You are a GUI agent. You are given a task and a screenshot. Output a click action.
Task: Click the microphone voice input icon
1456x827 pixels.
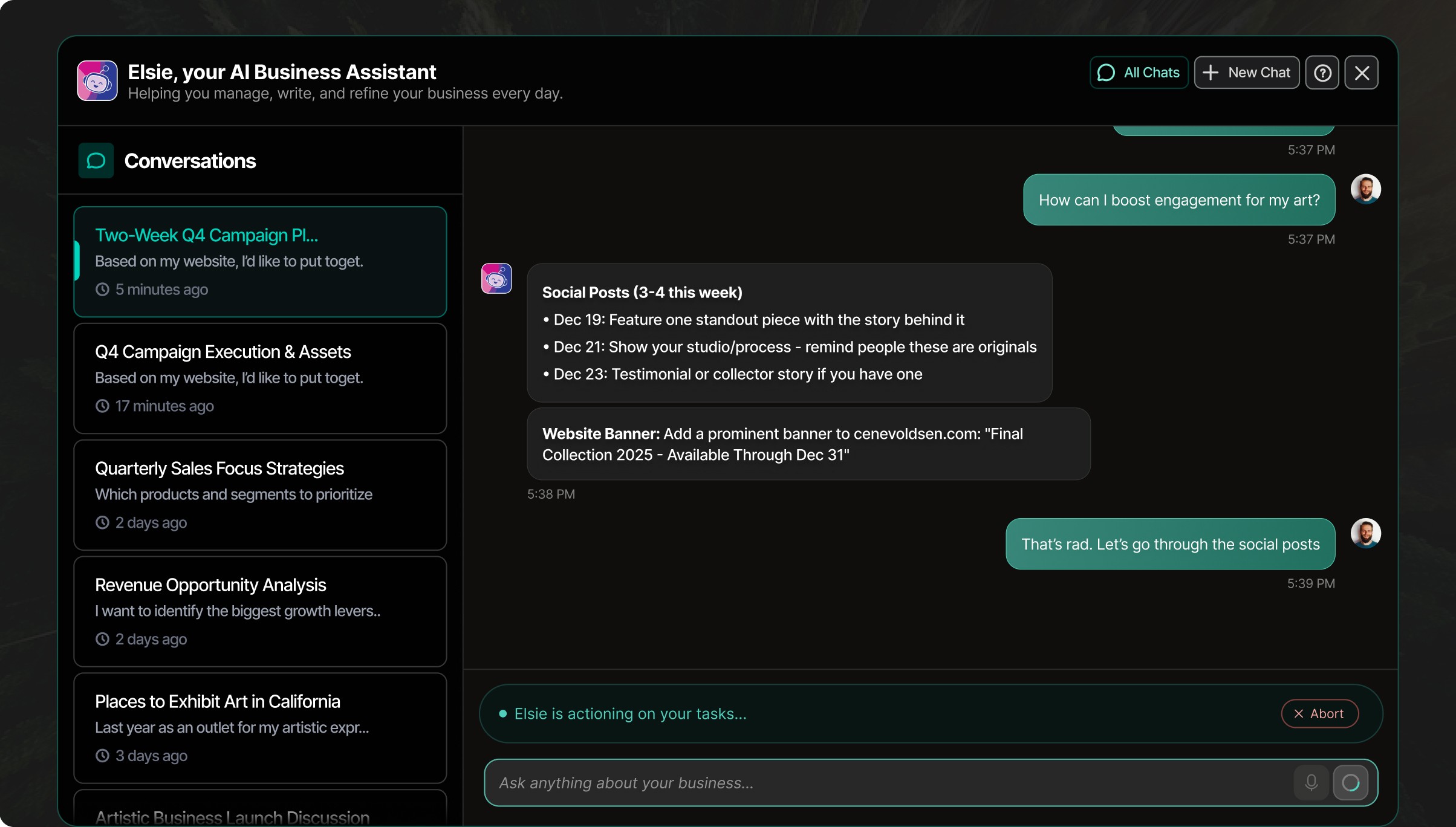1311,783
